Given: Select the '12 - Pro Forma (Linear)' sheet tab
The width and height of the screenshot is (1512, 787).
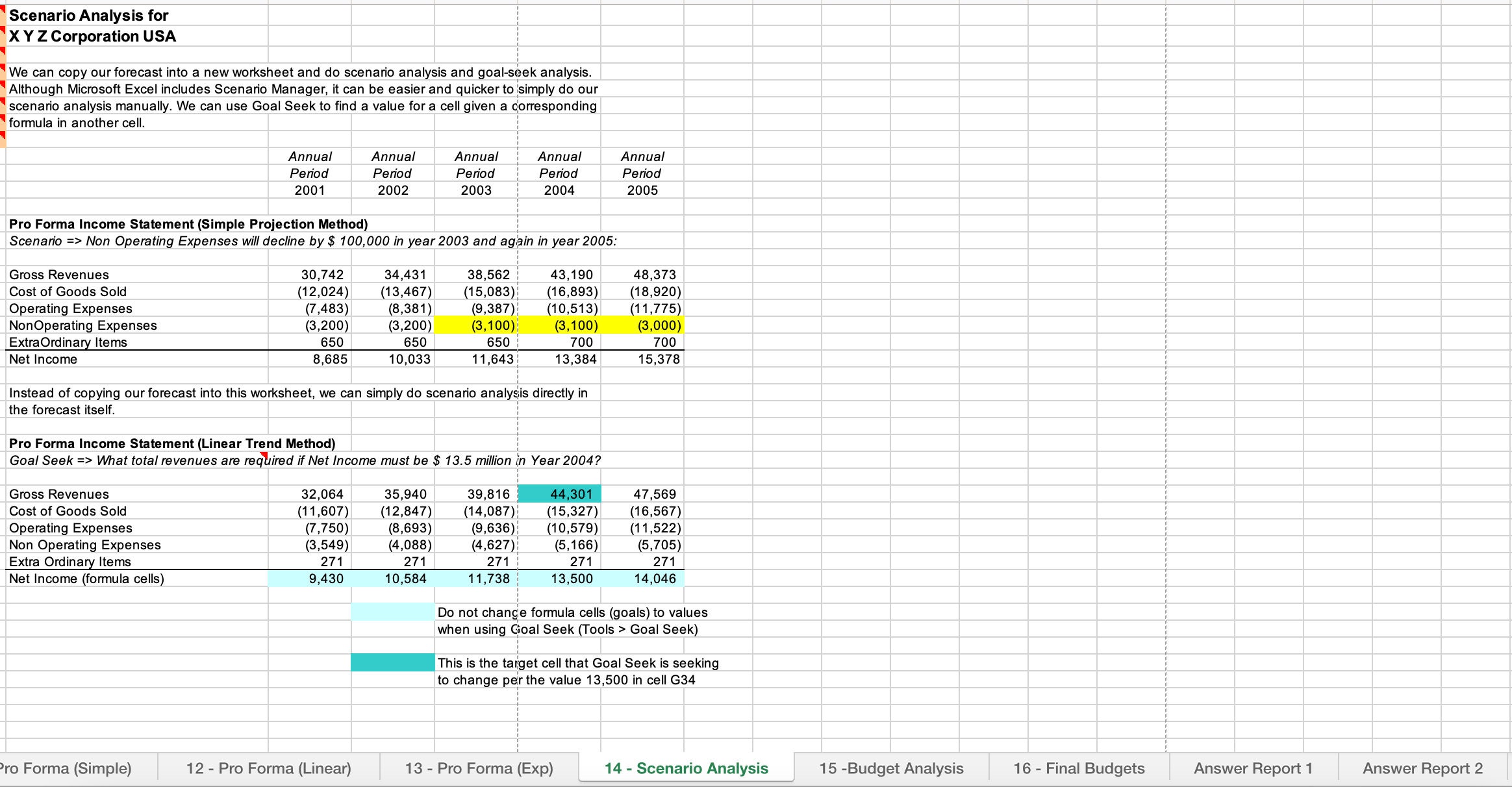Looking at the screenshot, I should [270, 768].
